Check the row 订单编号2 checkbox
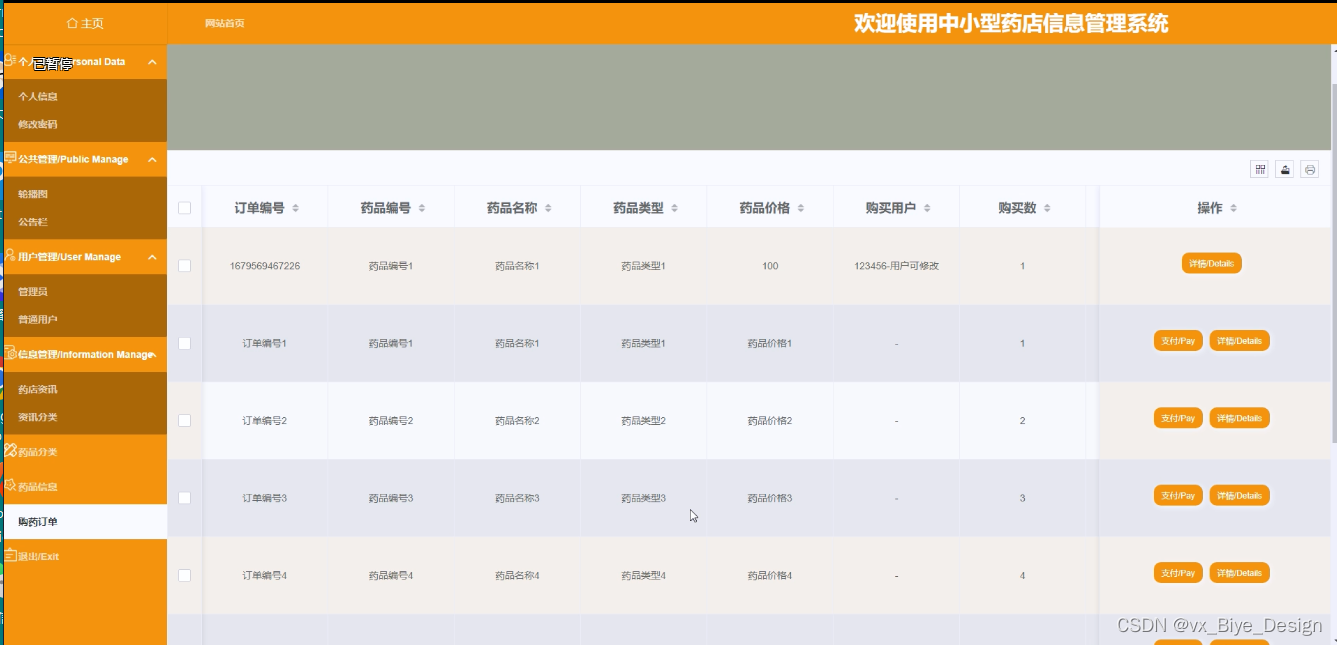1337x645 pixels. [184, 420]
